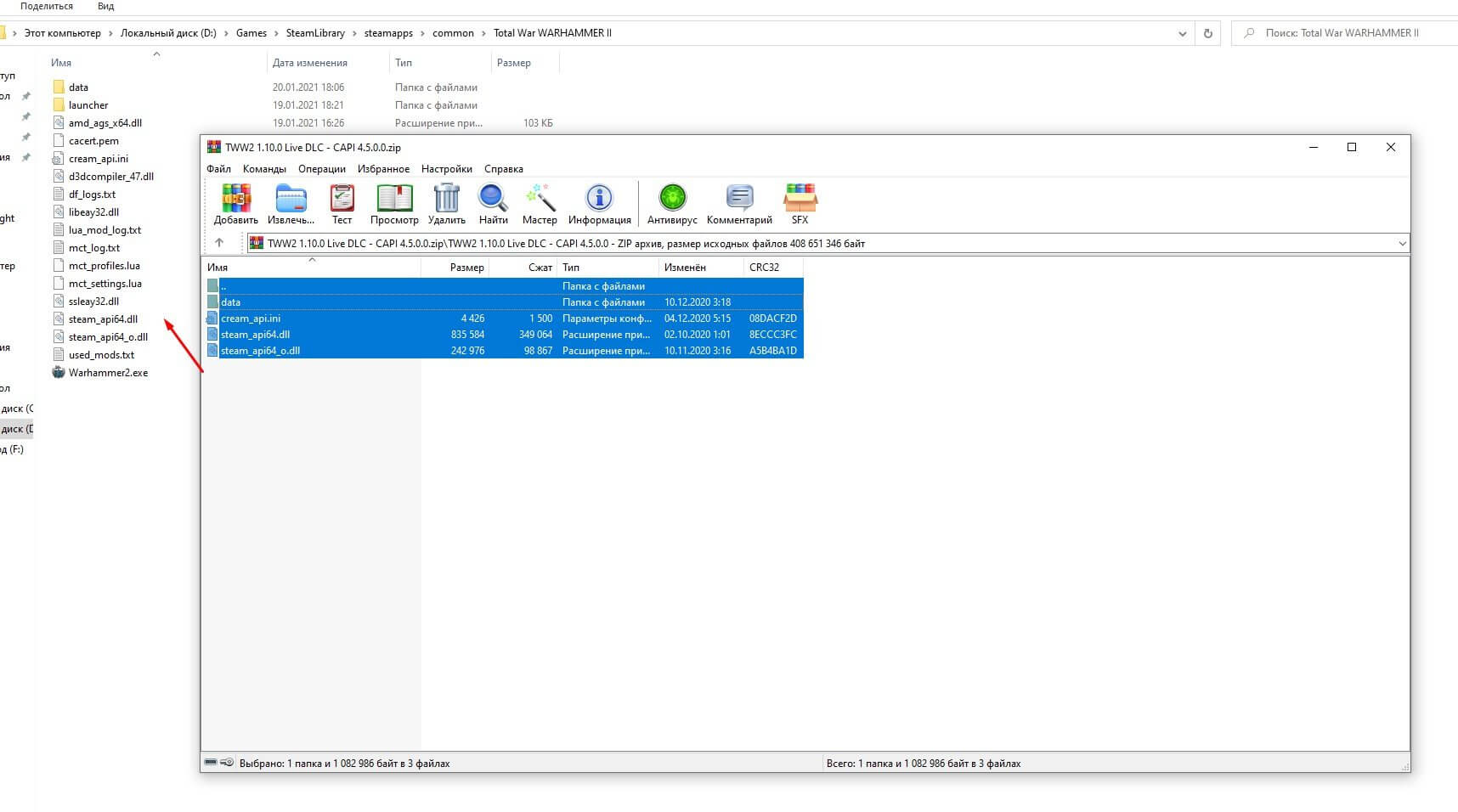Click the Удалить (Delete) trash icon

pos(446,204)
